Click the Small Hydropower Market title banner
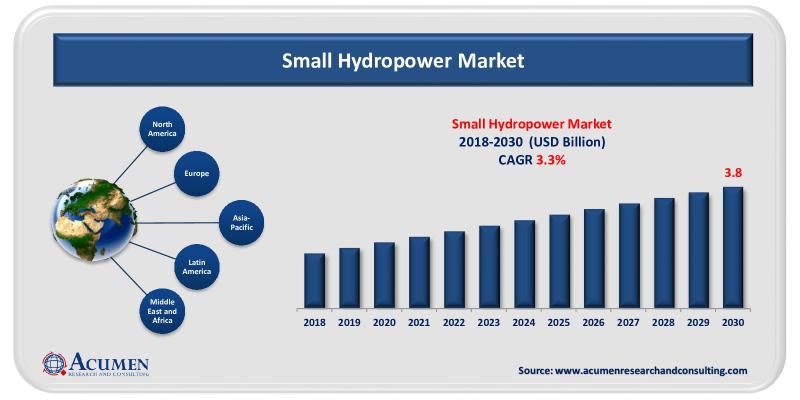 tap(403, 60)
